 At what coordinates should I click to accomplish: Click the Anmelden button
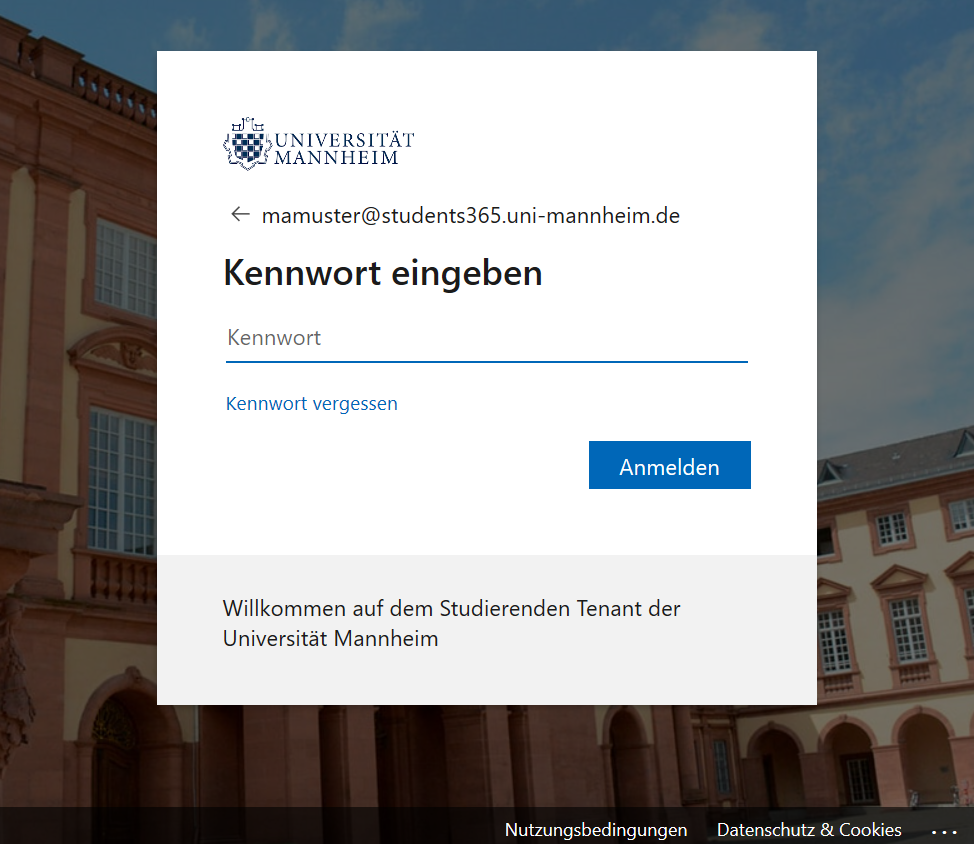(670, 465)
